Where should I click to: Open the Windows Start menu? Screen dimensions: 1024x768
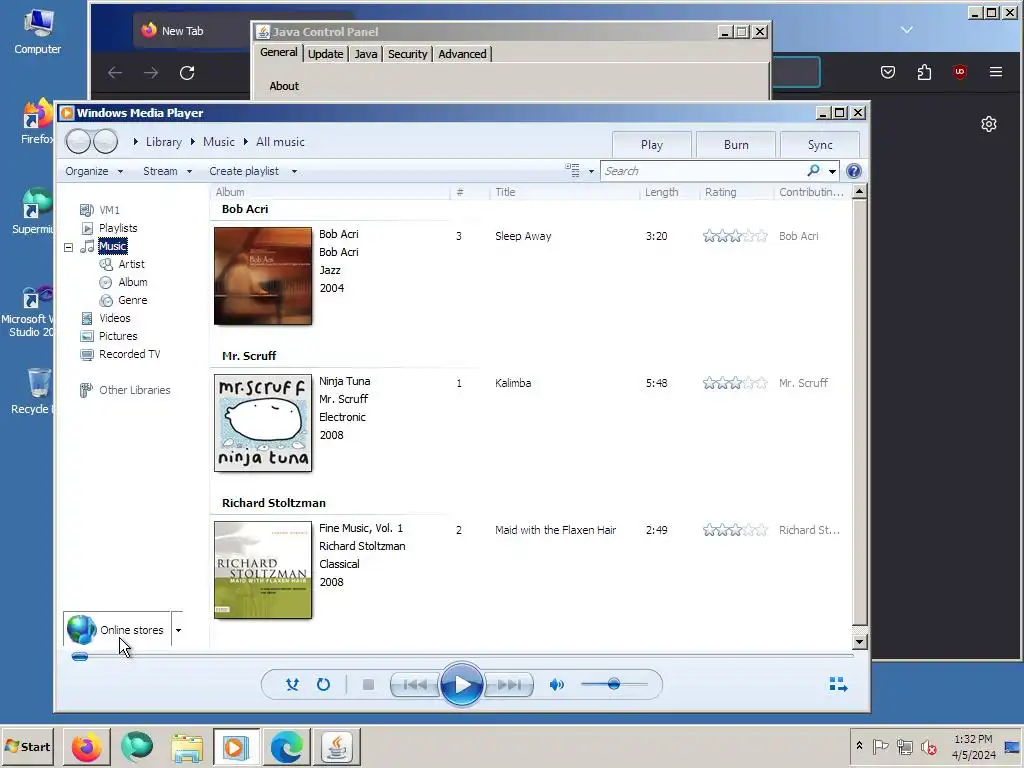(x=27, y=746)
